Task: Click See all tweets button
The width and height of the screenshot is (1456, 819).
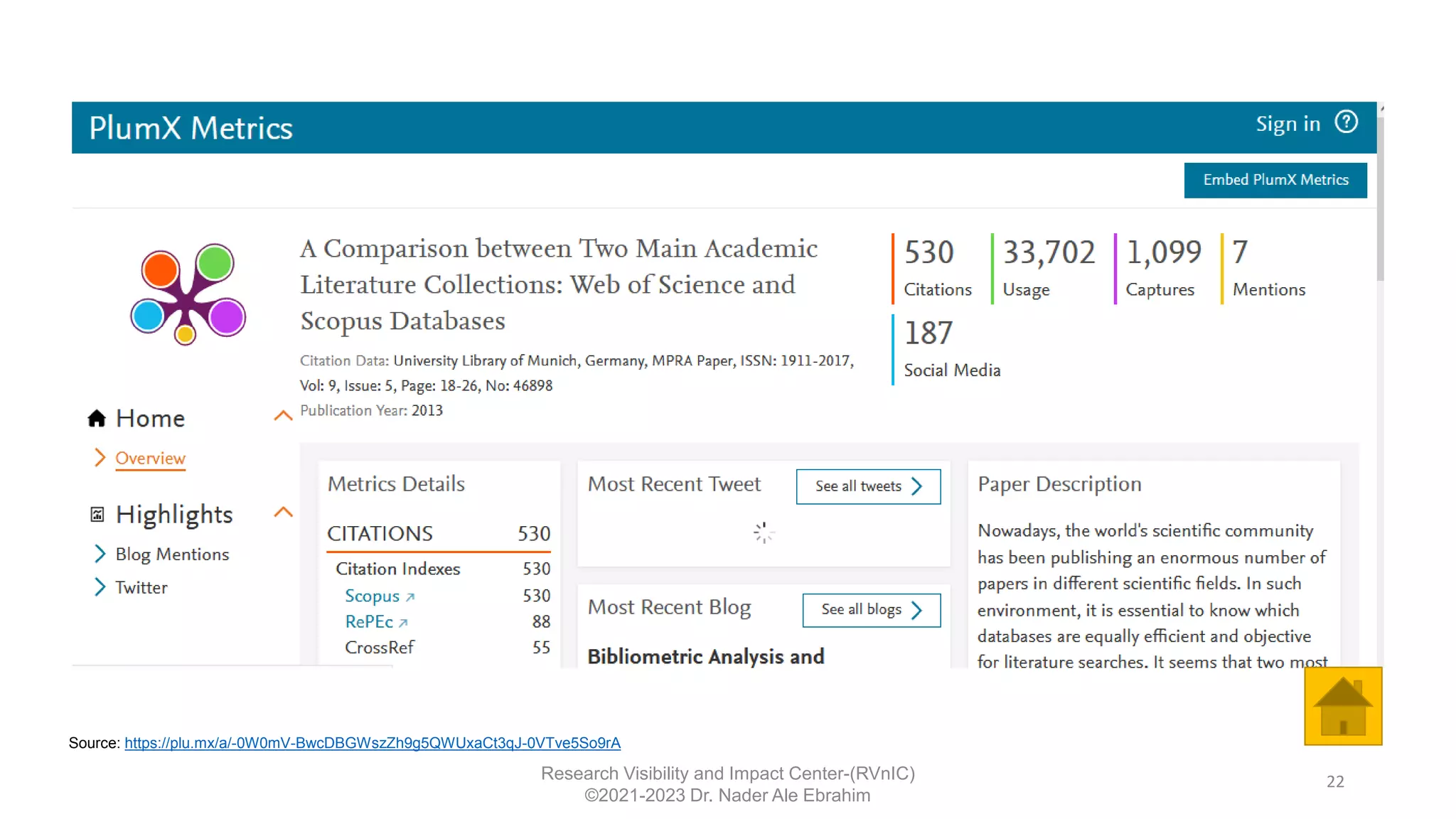Action: click(x=868, y=486)
